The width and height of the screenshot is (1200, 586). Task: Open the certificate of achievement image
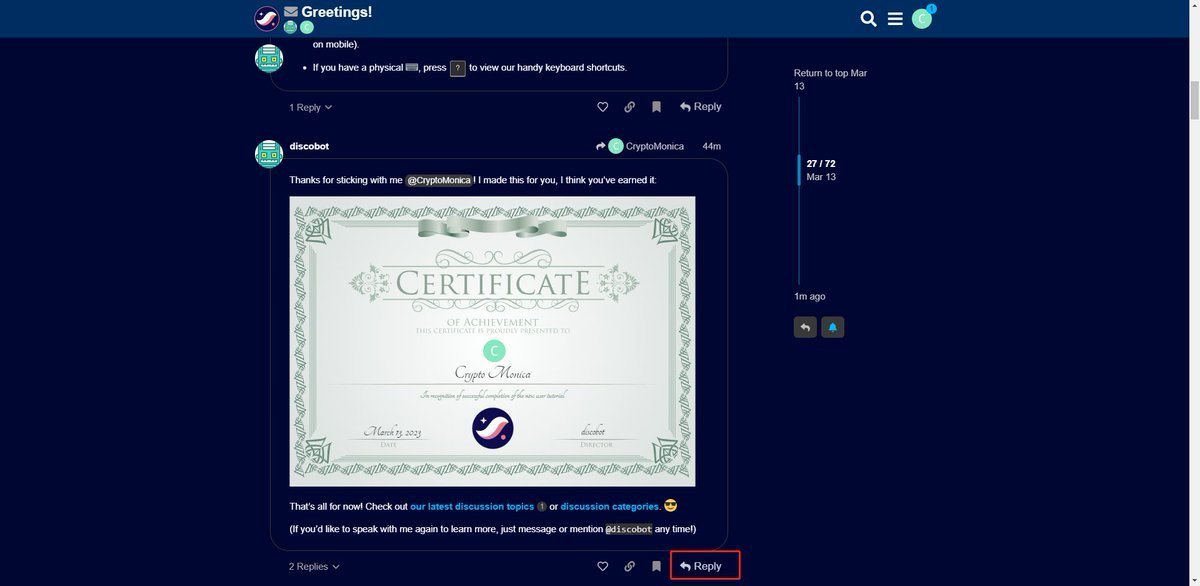point(492,341)
